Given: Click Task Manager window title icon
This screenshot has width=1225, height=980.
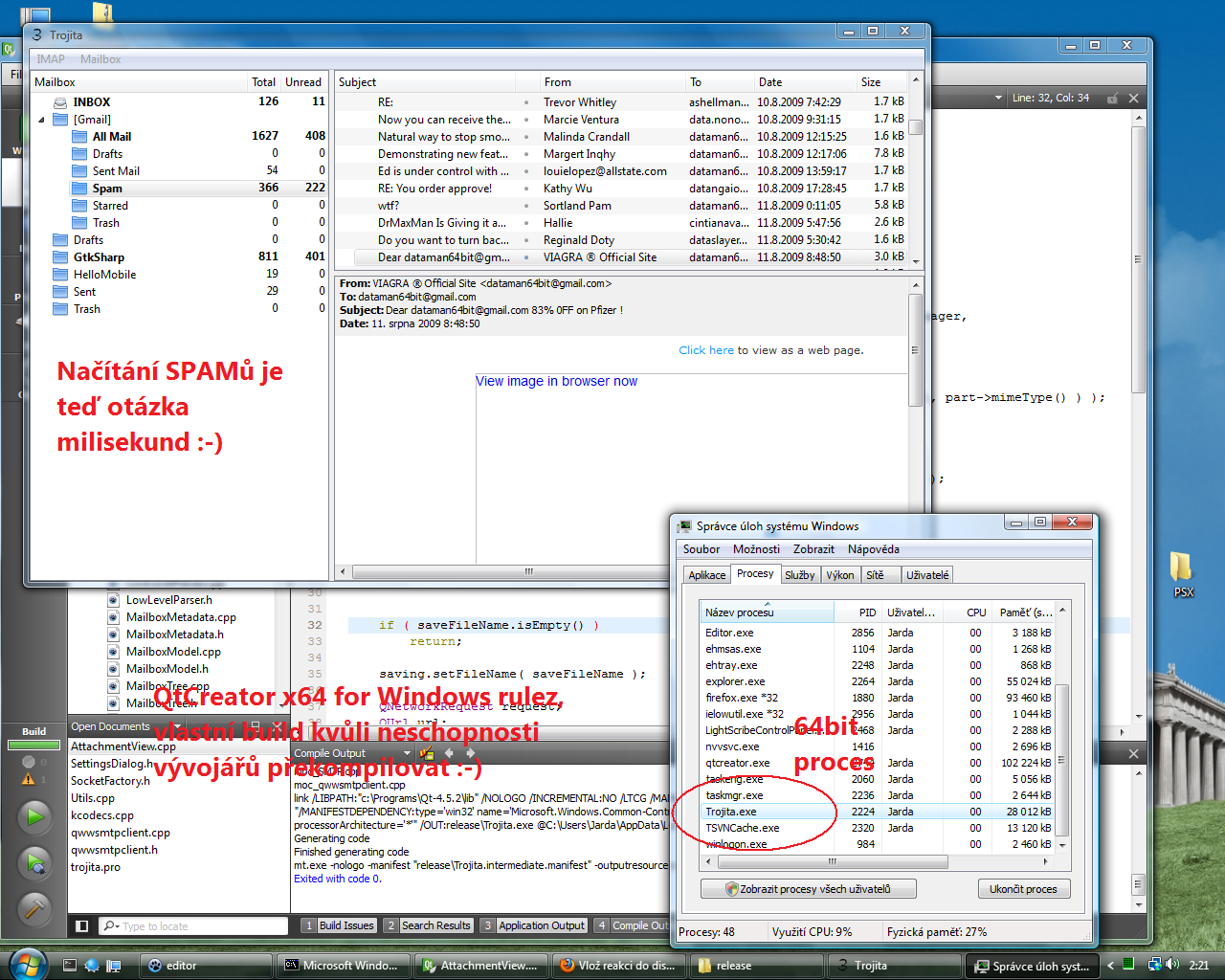Looking at the screenshot, I should coord(684,526).
